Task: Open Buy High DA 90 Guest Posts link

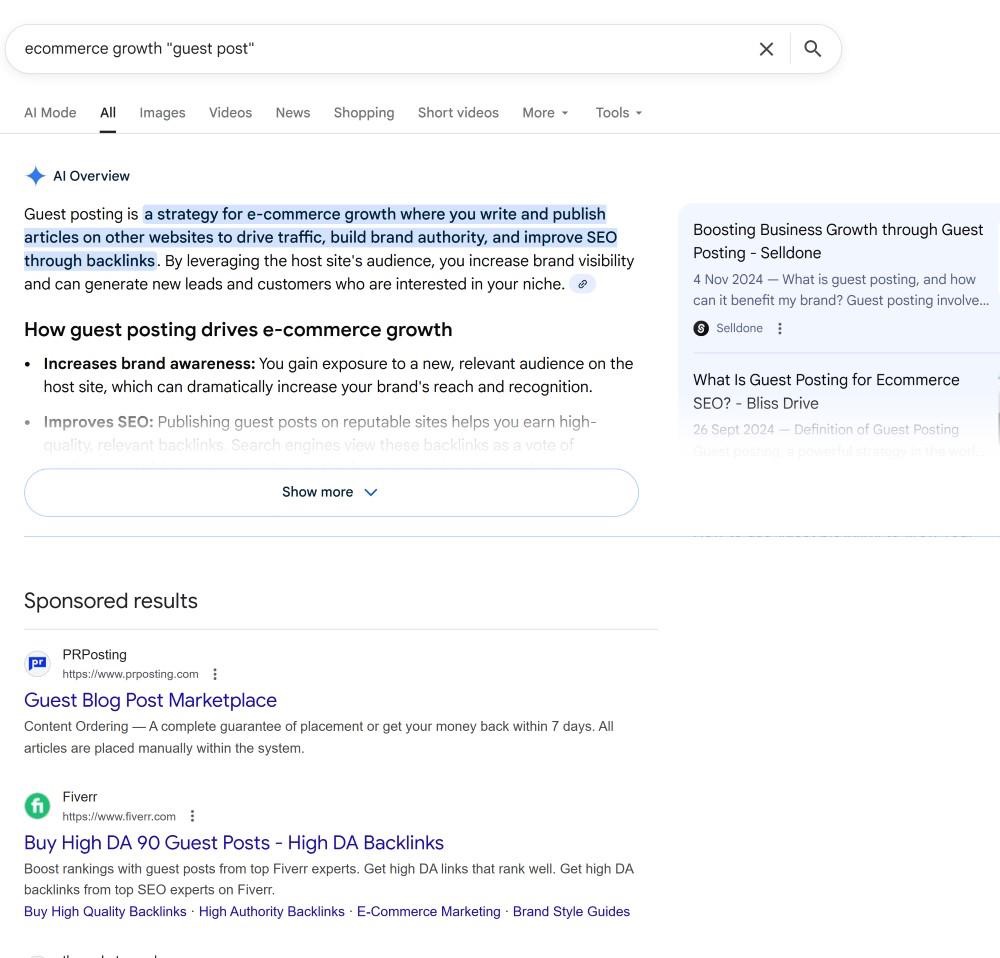Action: [x=234, y=843]
